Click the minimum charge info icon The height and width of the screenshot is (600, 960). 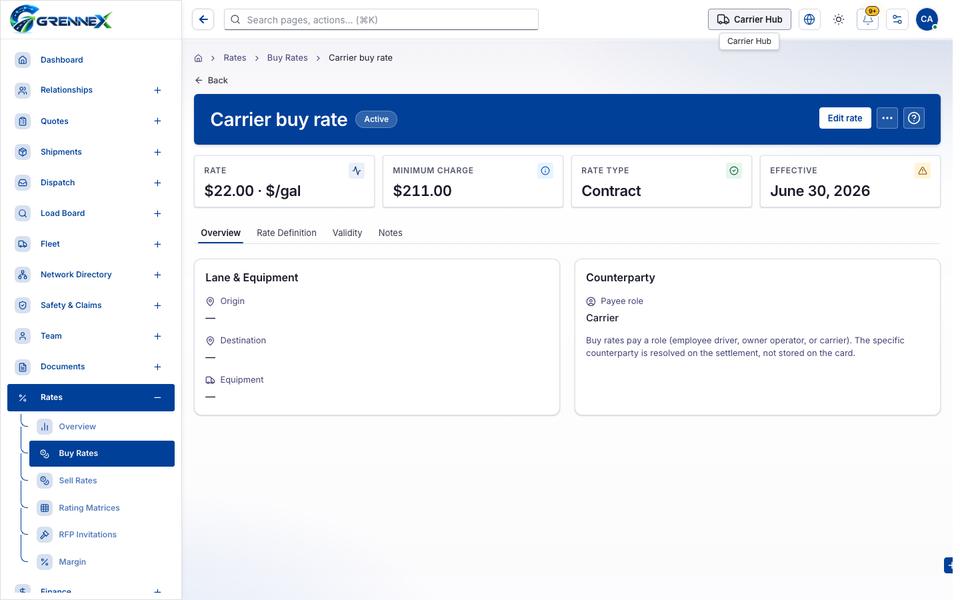click(x=545, y=171)
